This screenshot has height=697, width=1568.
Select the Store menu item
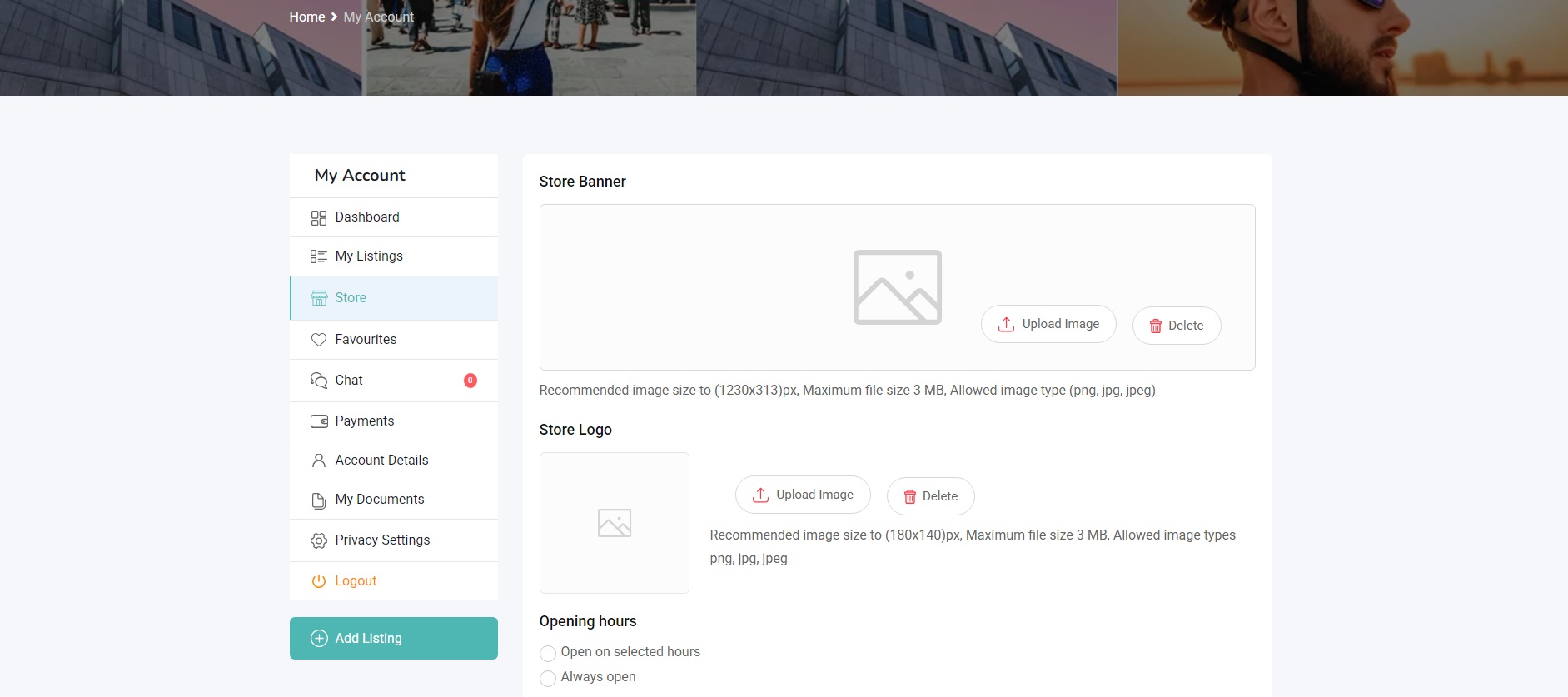coord(394,298)
